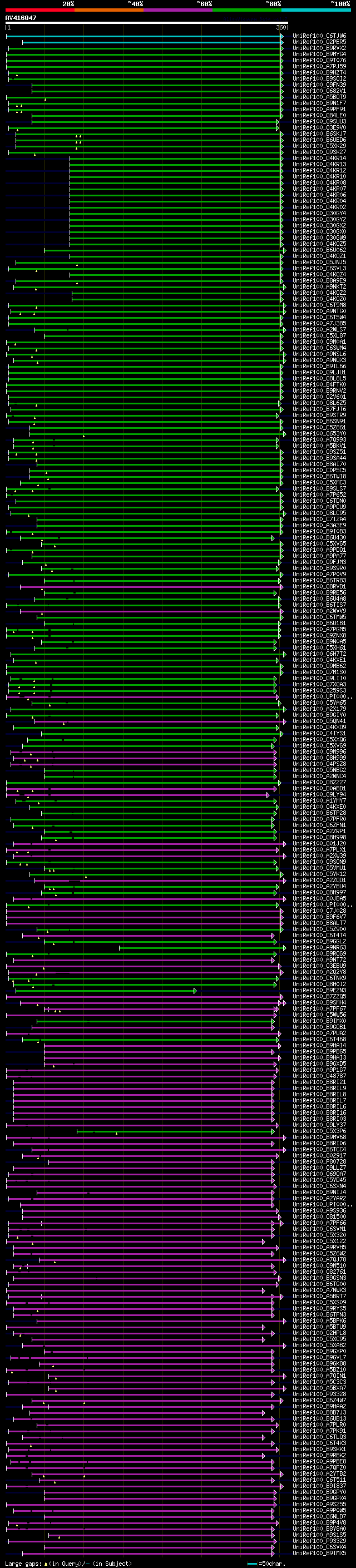Click the UniRef100_B6SKJ7 label
Image resolution: width=356 pixels, height=1568 pixels.
(x=319, y=134)
